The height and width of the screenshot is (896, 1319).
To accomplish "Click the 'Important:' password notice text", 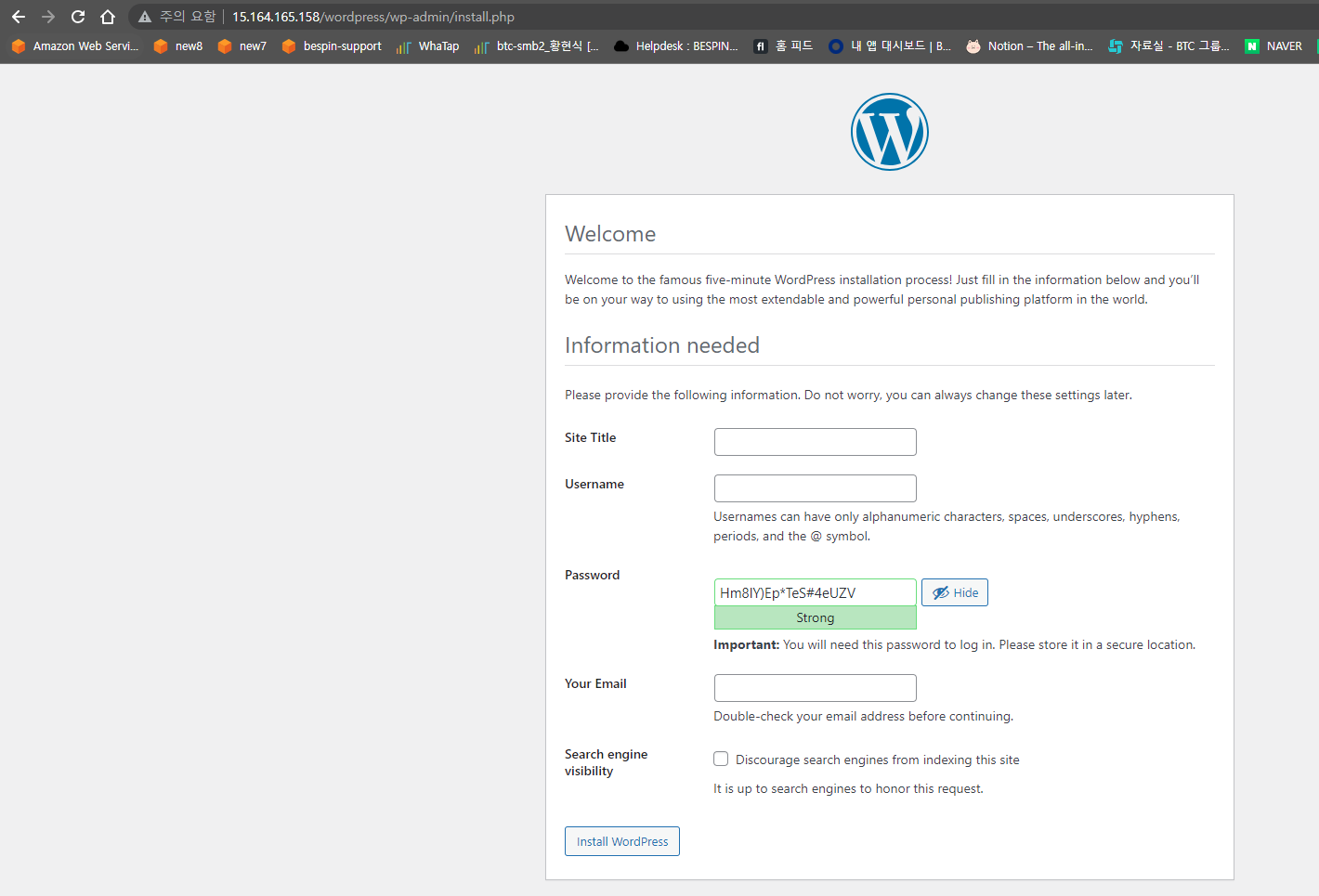I will pos(955,644).
